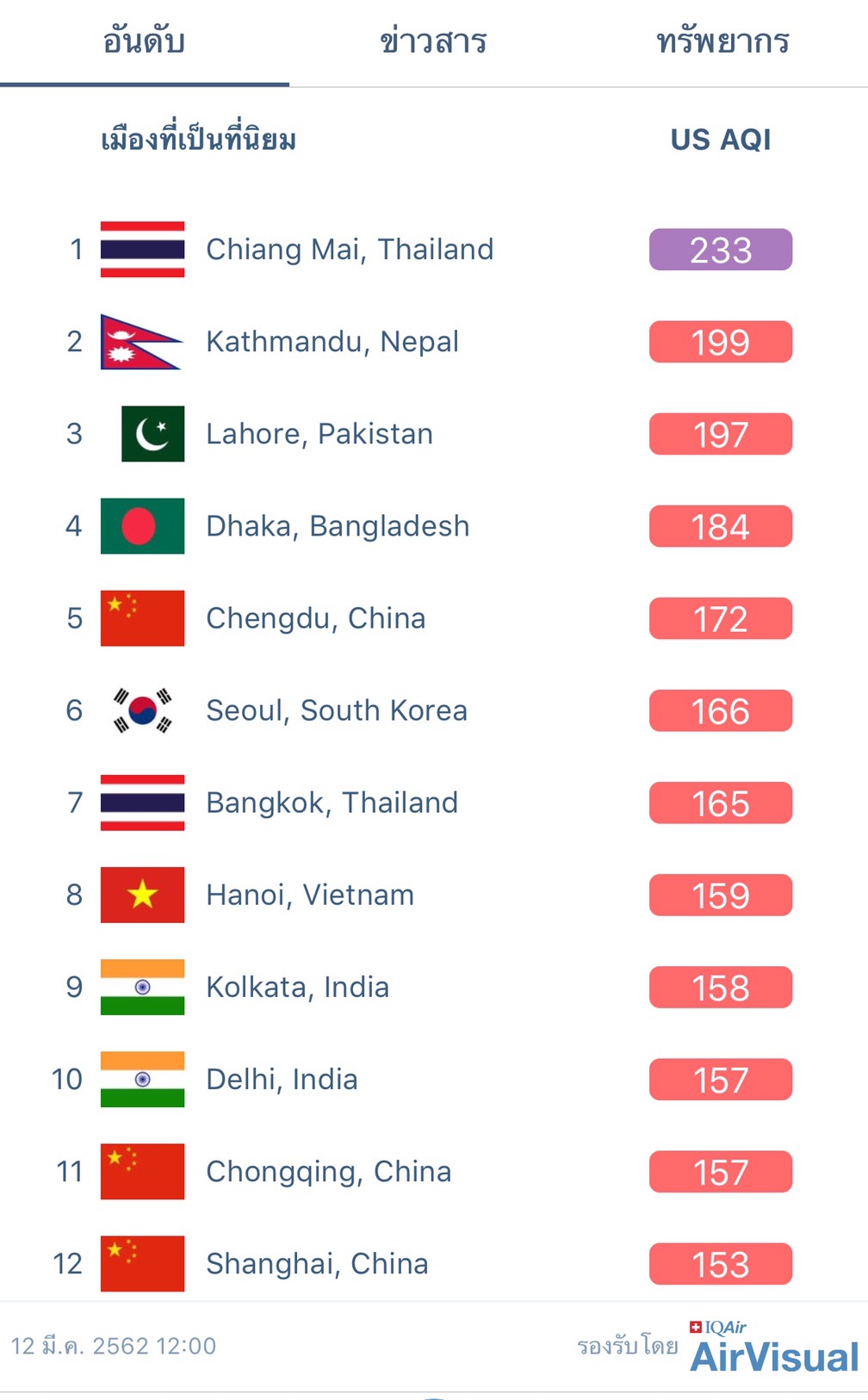Tap the India flag beside Kolkata
This screenshot has height=1400, width=868.
point(142,987)
